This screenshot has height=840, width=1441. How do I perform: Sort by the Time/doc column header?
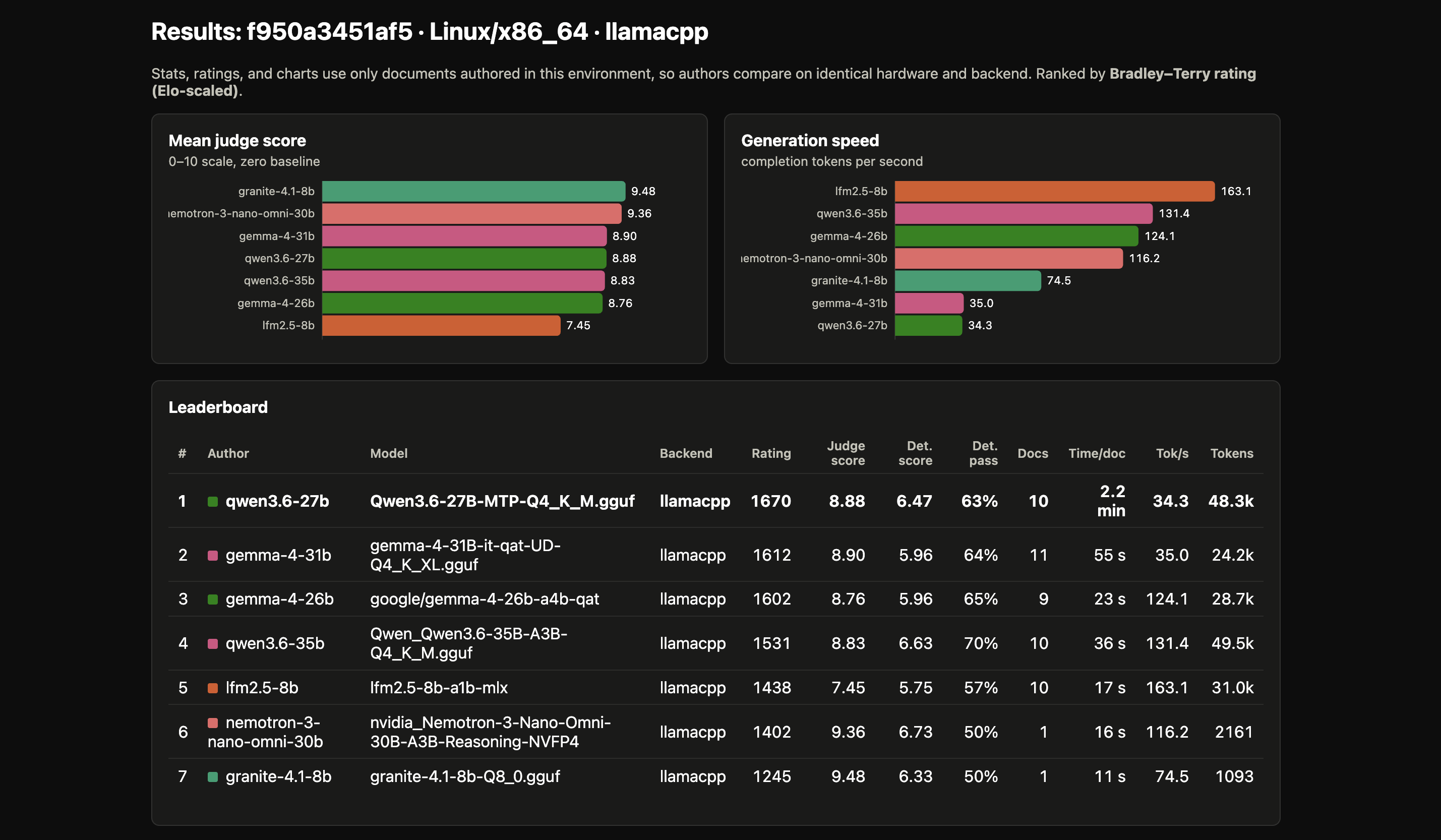coord(1097,453)
